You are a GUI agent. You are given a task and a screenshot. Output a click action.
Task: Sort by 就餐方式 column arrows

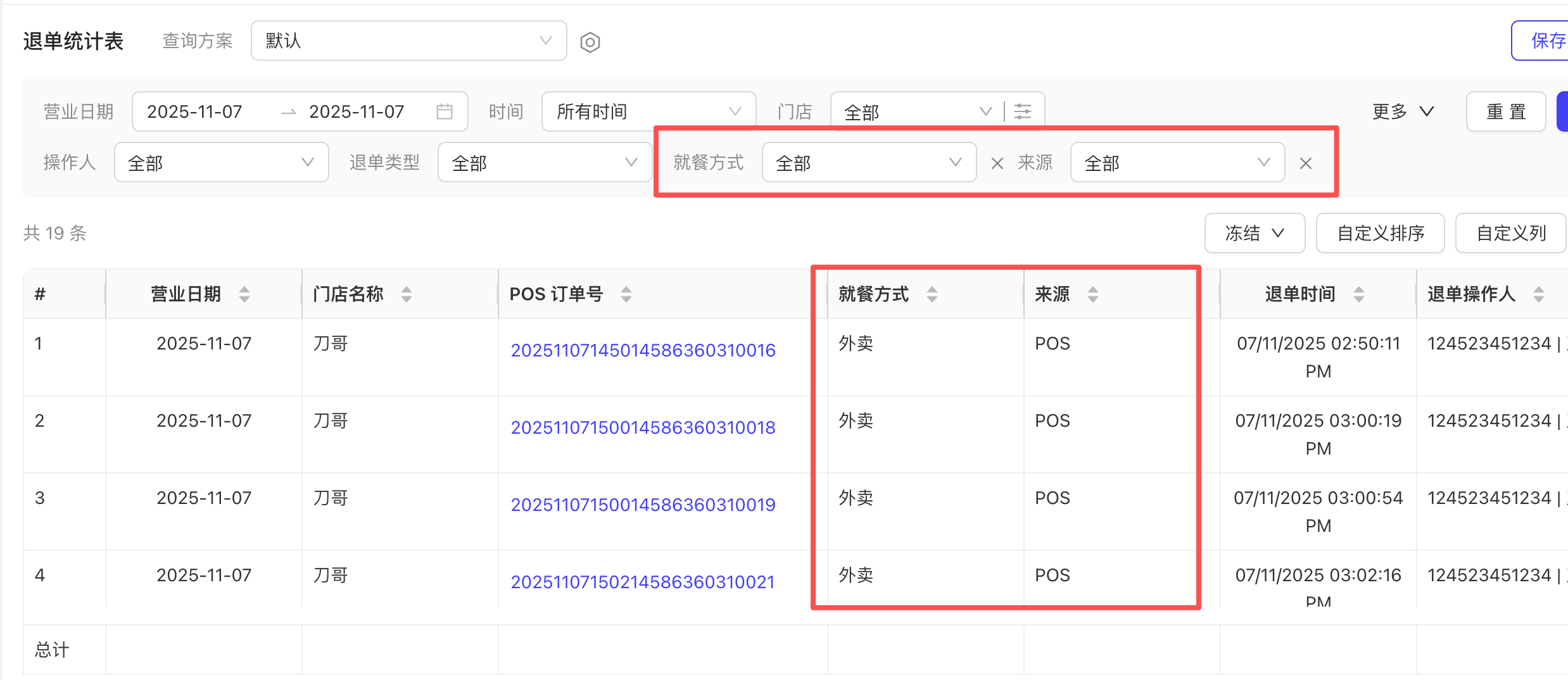(x=932, y=294)
